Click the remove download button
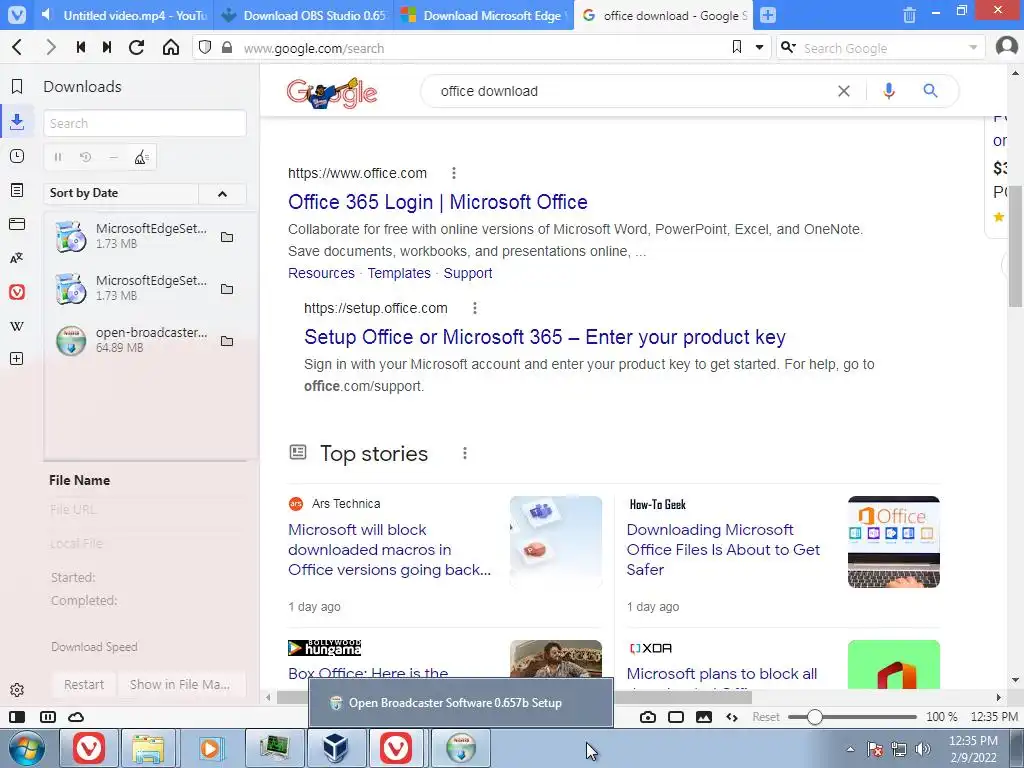This screenshot has width=1024, height=768. [113, 157]
